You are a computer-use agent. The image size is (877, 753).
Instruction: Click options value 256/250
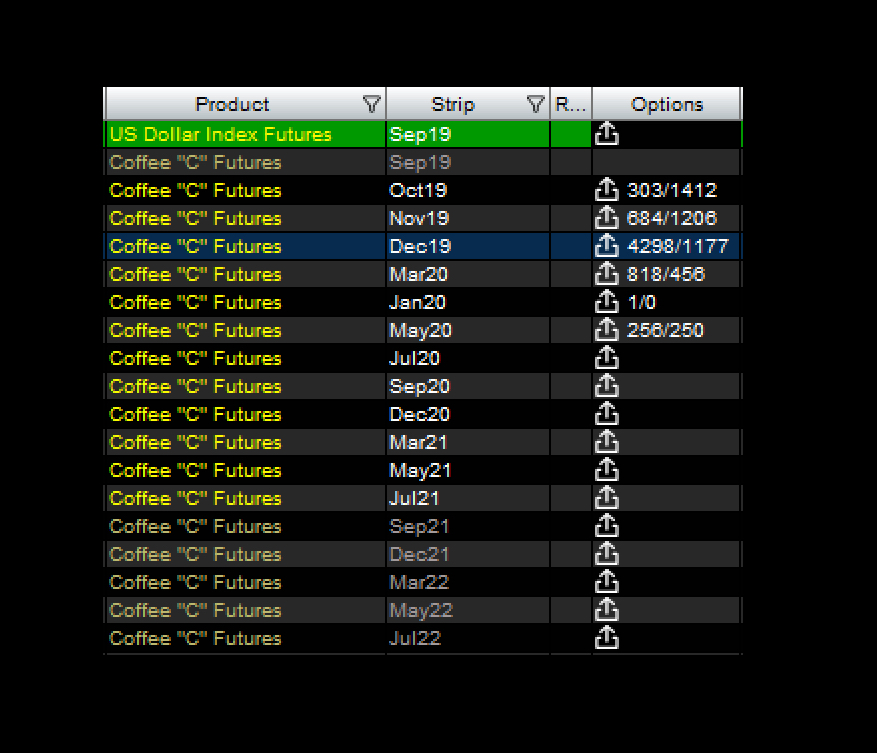665,330
